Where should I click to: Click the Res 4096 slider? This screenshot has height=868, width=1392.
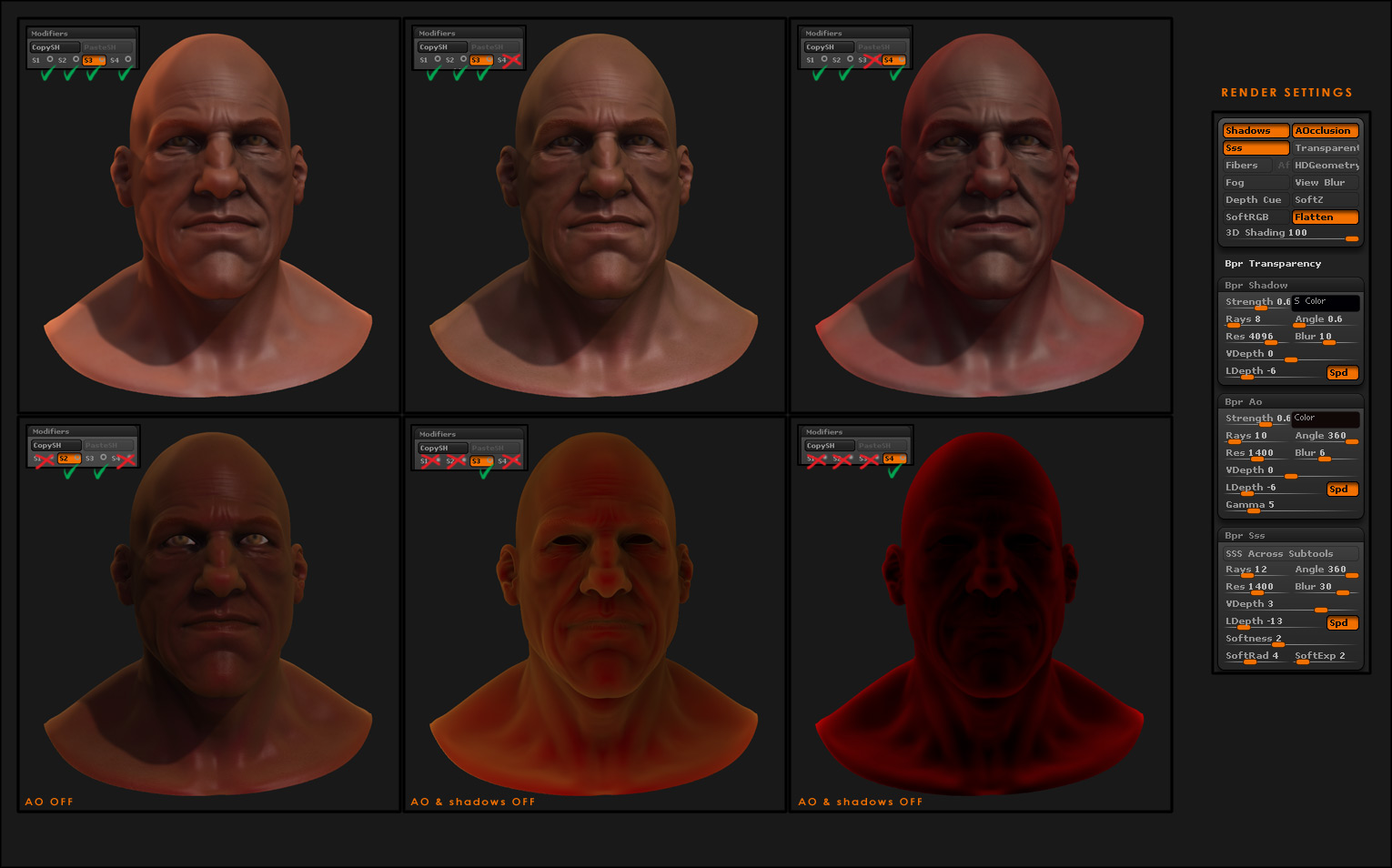pyautogui.click(x=1256, y=337)
